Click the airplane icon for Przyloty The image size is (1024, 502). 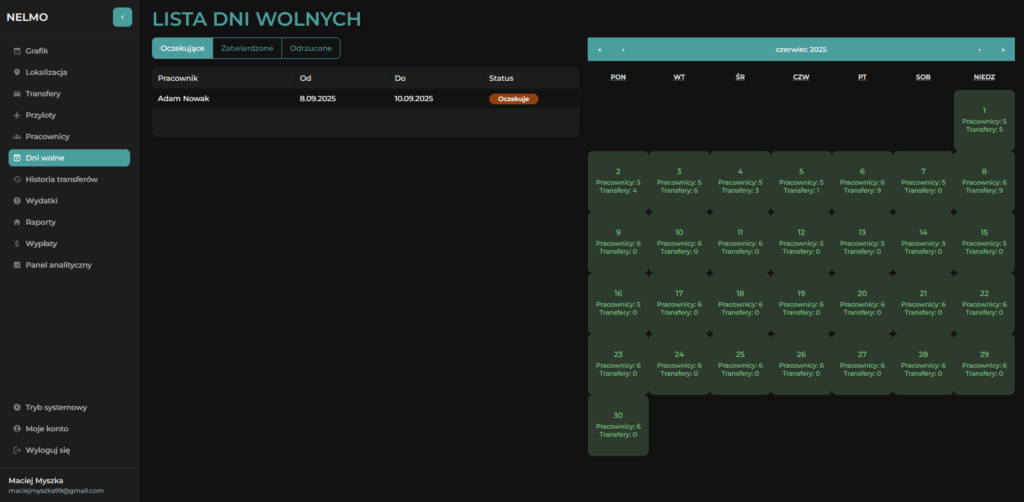pyautogui.click(x=17, y=115)
